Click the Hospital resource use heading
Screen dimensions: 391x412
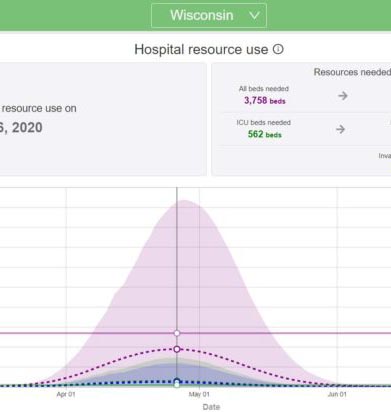201,50
